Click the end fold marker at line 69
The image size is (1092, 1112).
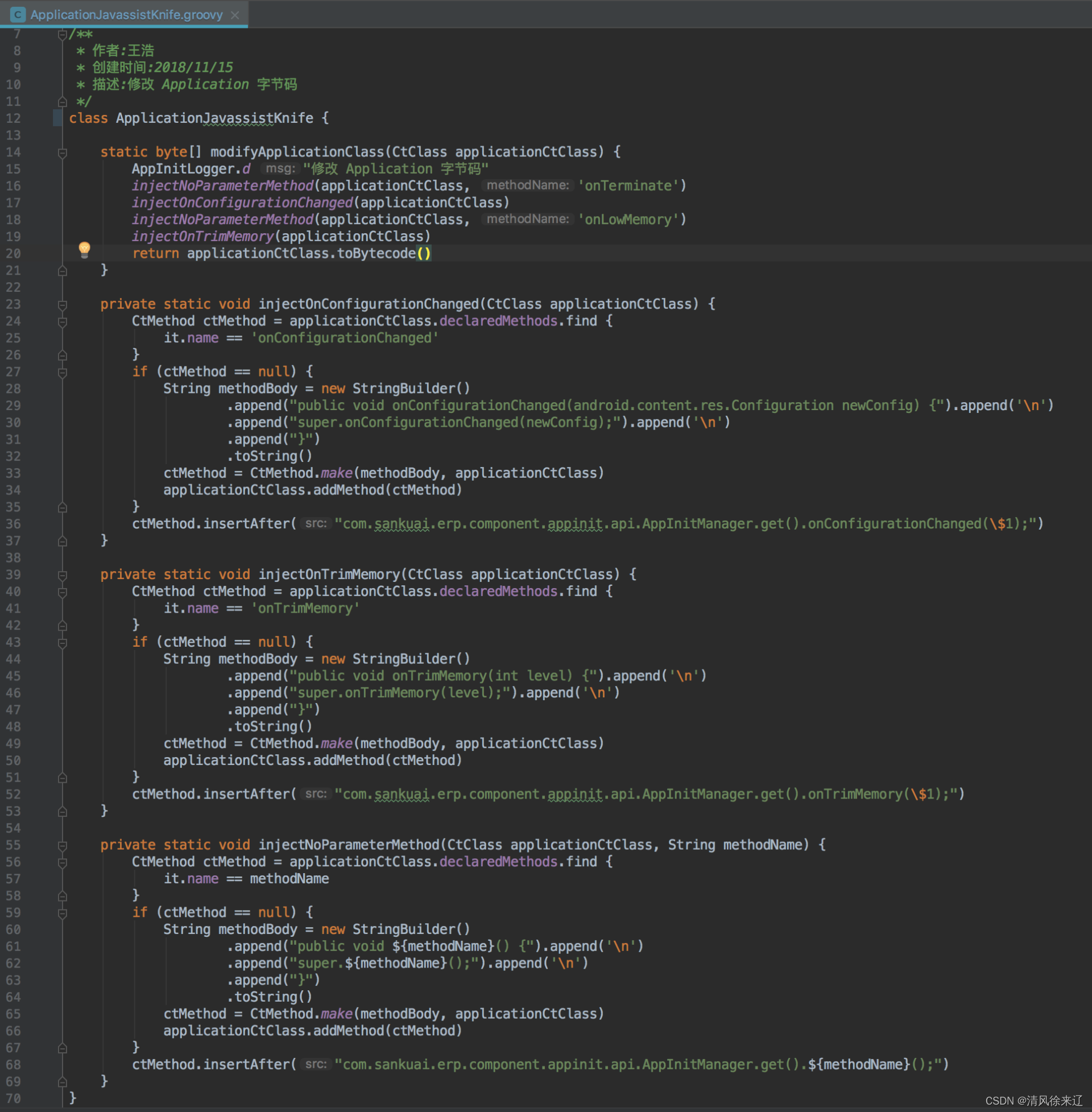tap(63, 1082)
